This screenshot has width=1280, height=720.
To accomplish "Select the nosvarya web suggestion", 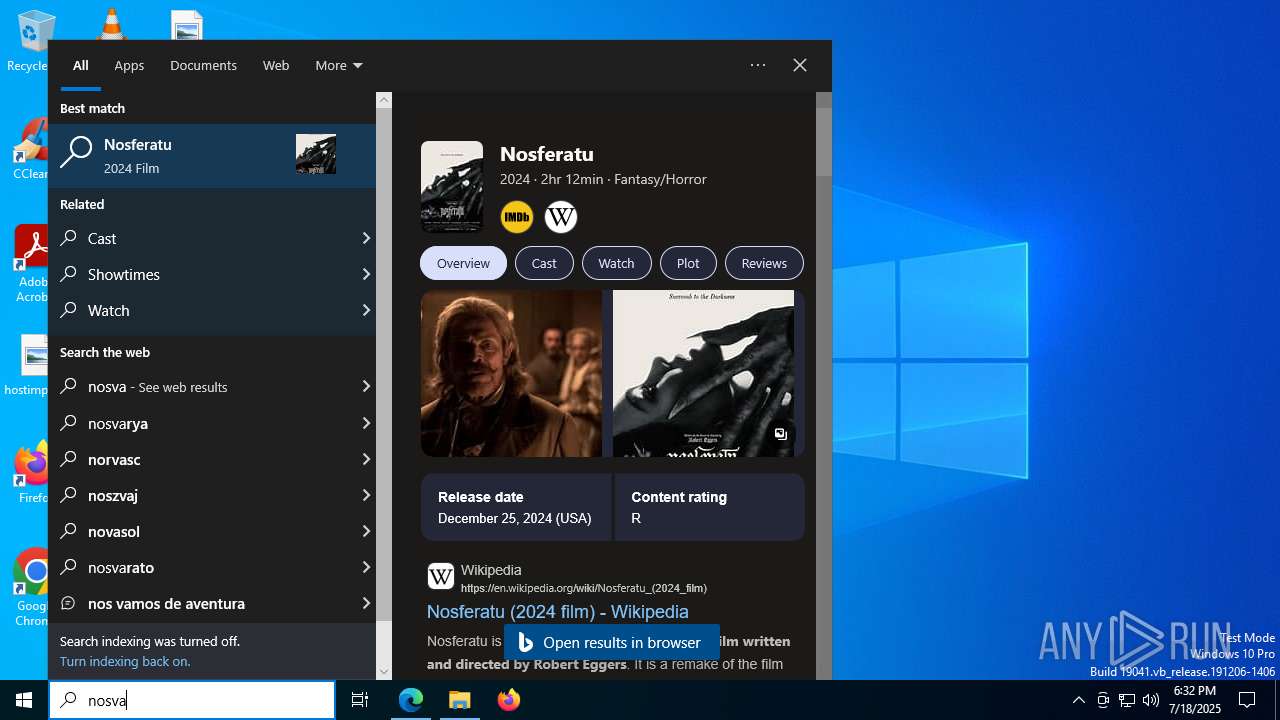I will [x=212, y=423].
